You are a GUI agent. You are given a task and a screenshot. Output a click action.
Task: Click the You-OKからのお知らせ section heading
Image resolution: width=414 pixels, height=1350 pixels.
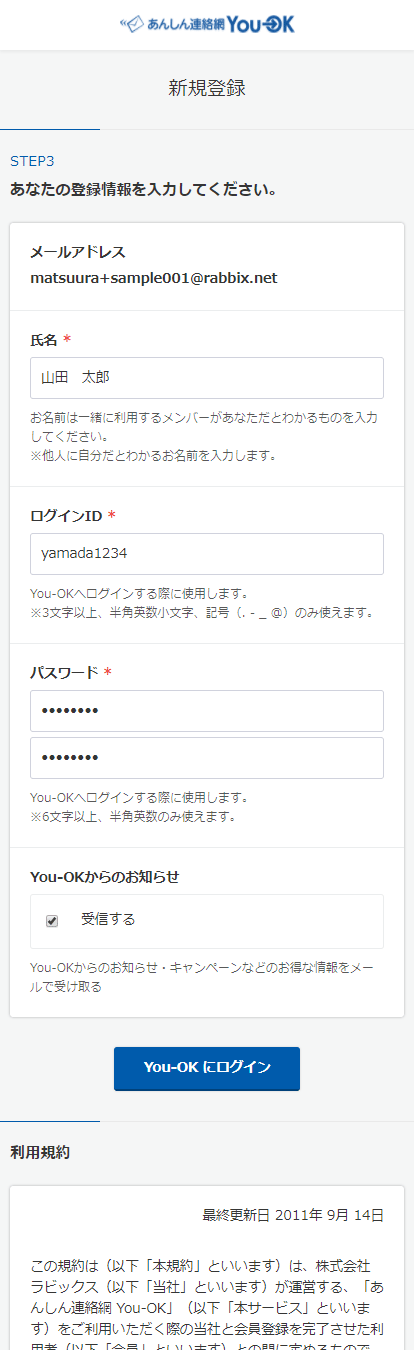click(104, 877)
